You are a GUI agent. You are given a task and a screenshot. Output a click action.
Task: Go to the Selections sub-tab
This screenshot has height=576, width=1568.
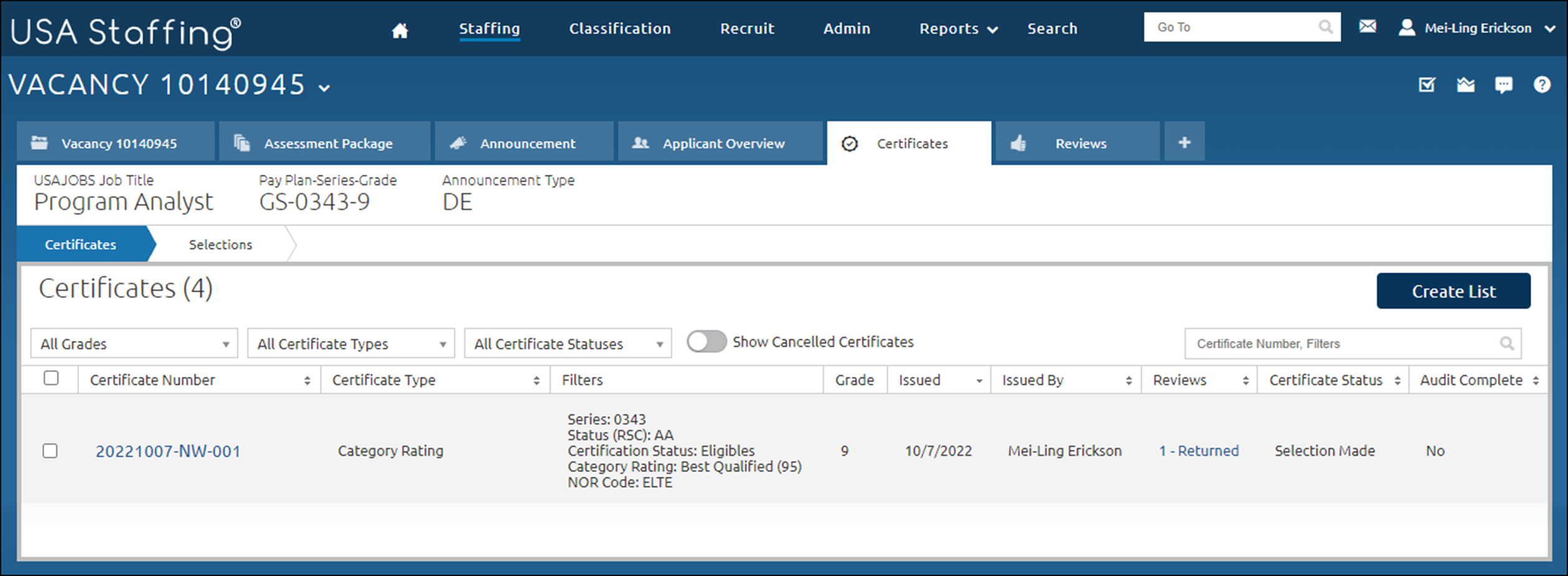coord(220,244)
